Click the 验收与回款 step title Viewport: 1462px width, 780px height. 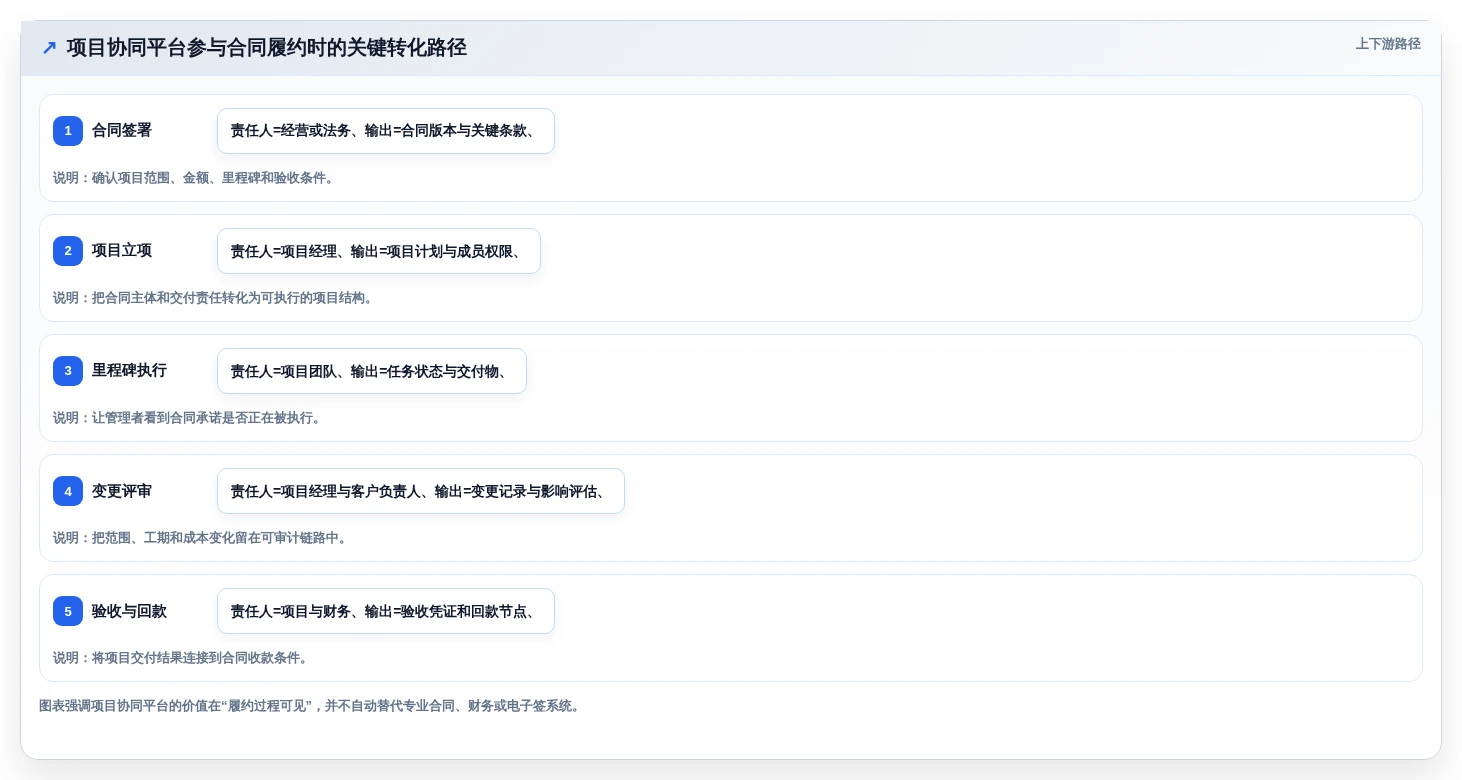(x=130, y=611)
